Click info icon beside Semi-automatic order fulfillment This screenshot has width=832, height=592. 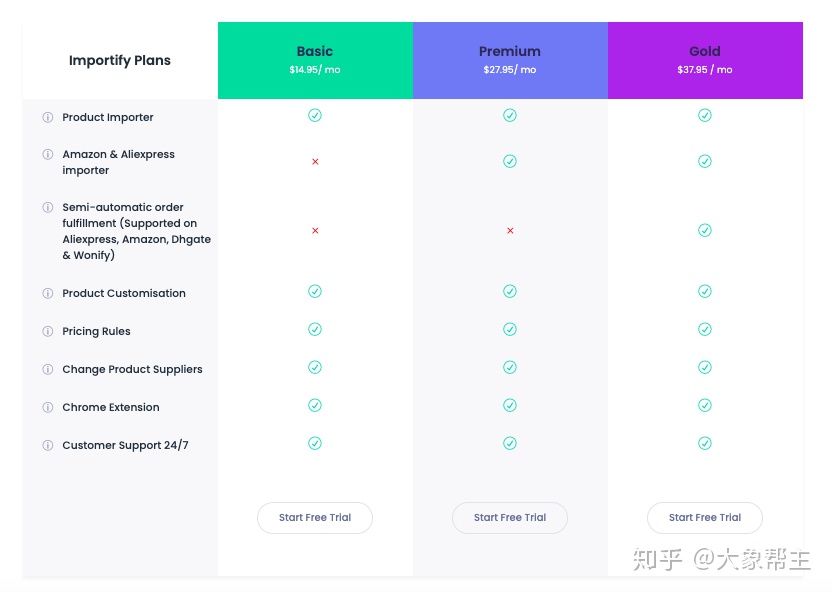click(47, 208)
